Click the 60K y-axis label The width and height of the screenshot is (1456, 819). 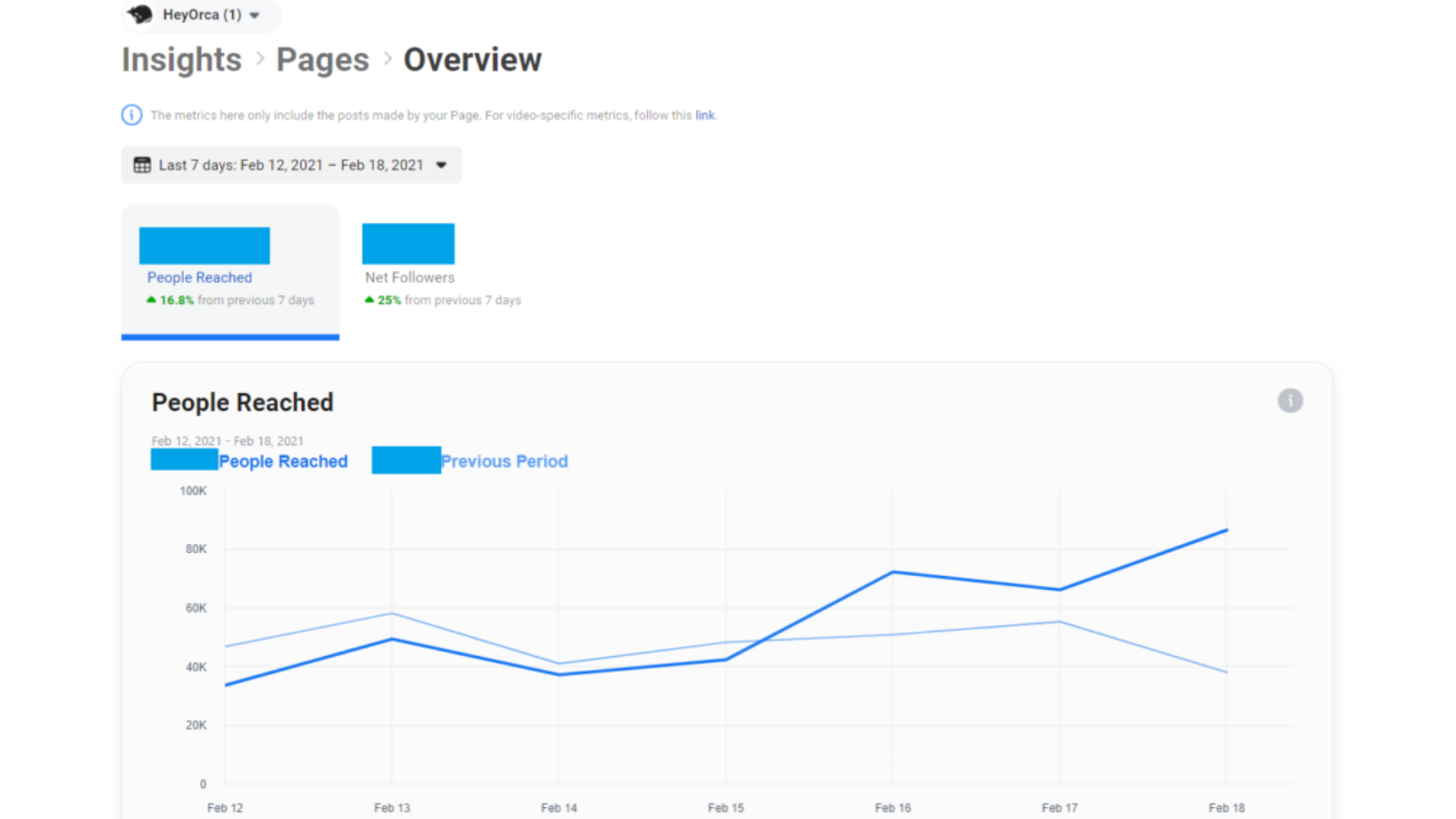click(196, 608)
